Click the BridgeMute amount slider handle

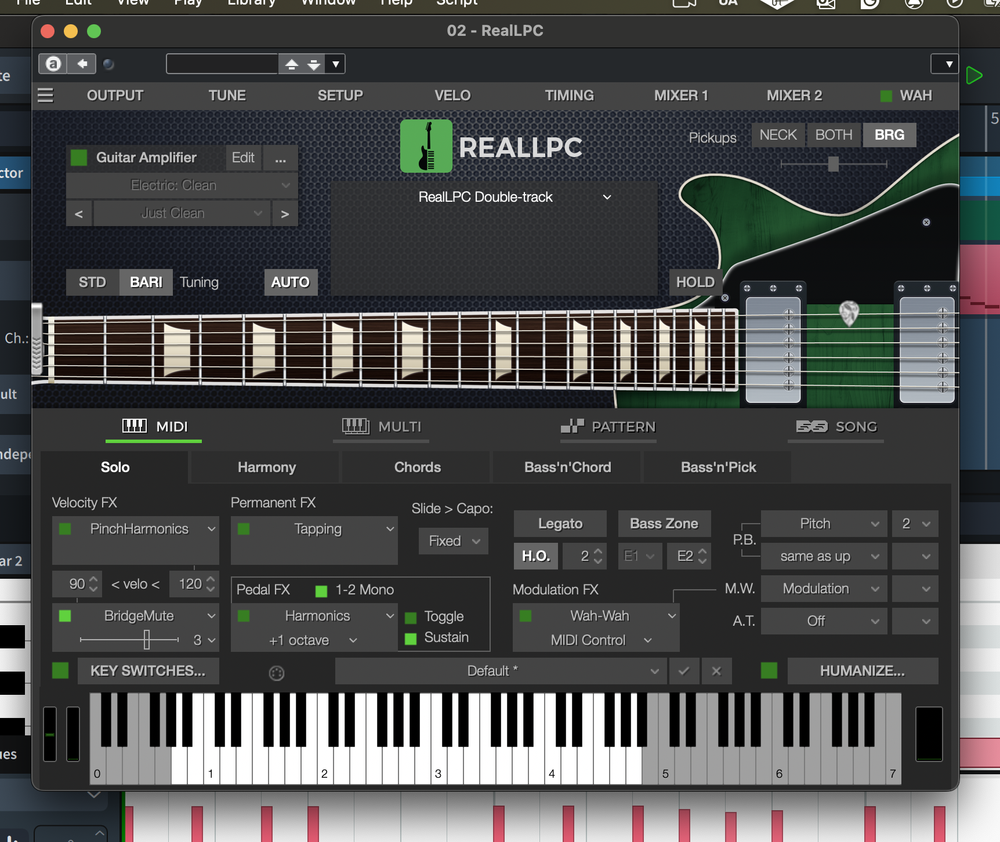[146, 639]
